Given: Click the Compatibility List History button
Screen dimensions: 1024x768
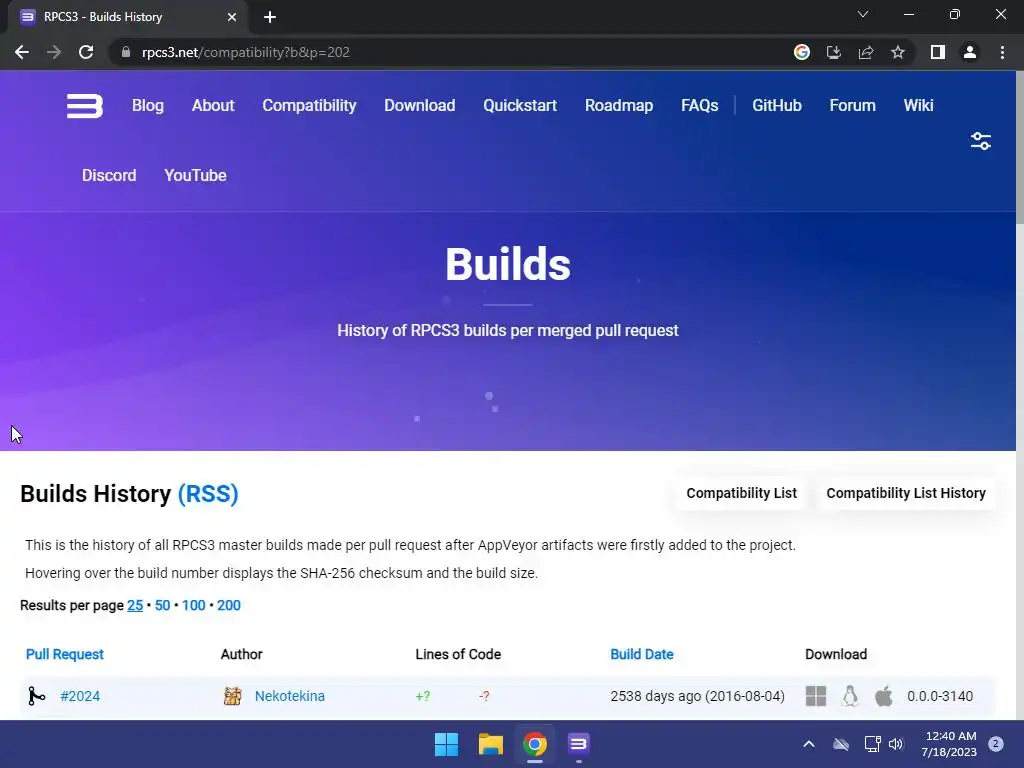Looking at the screenshot, I should [x=906, y=493].
